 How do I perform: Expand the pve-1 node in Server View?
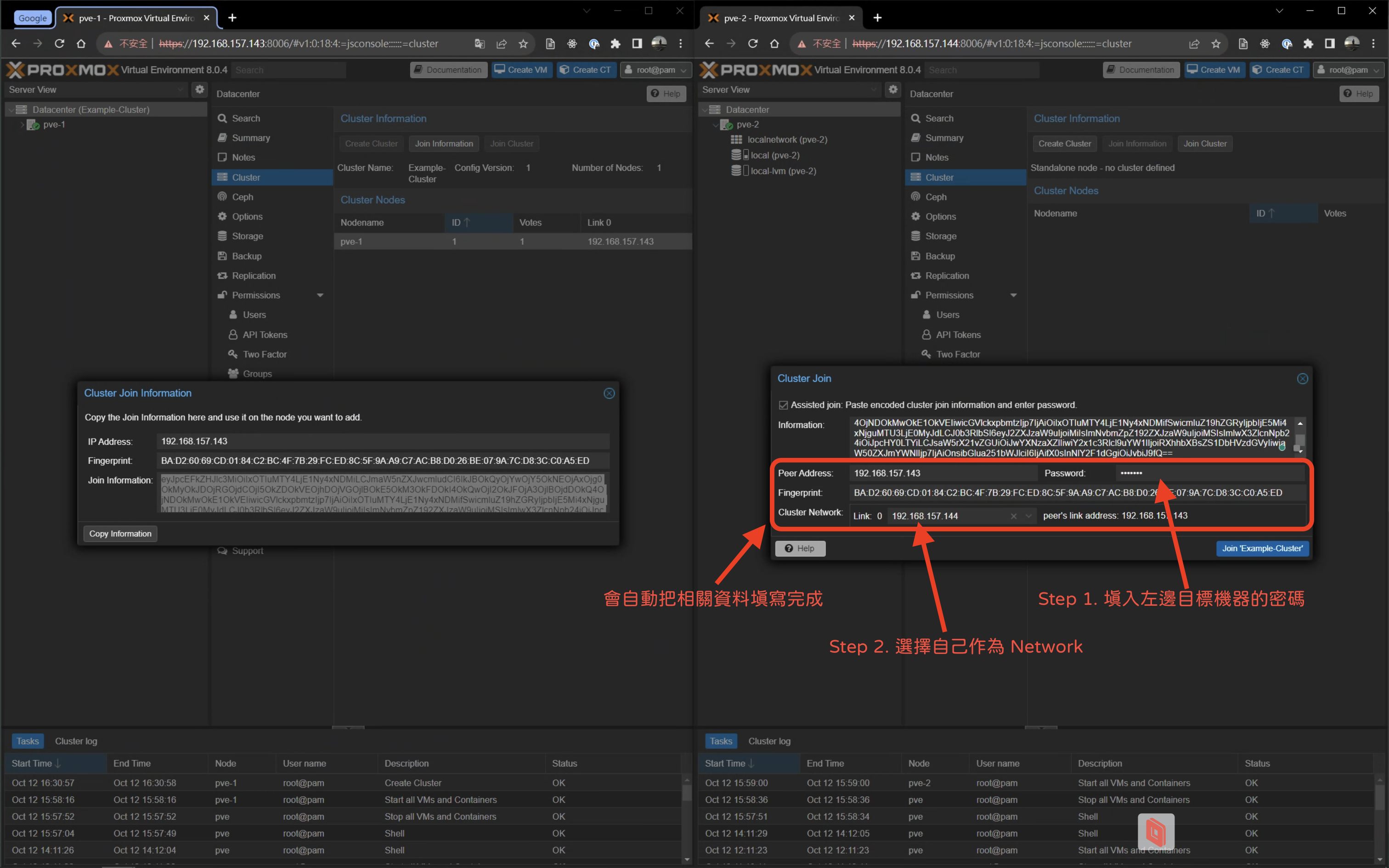23,124
